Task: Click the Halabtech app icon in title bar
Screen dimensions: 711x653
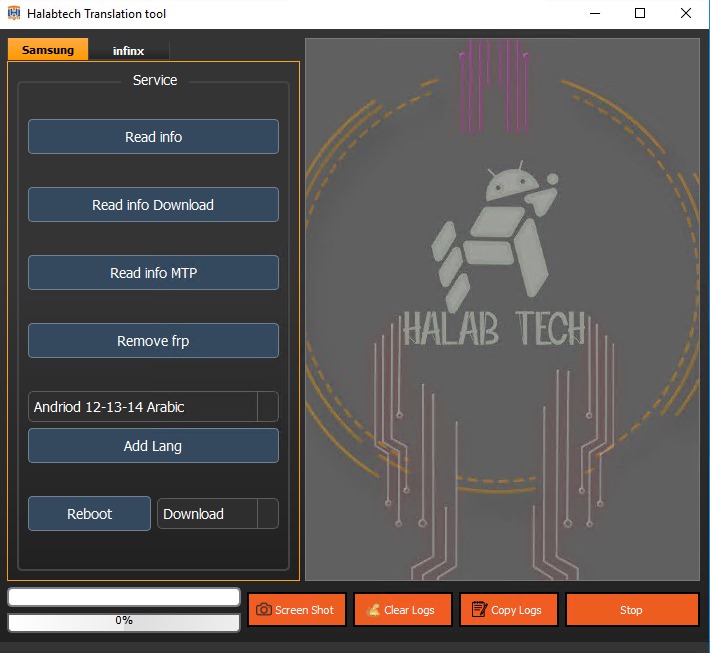Action: coord(14,13)
